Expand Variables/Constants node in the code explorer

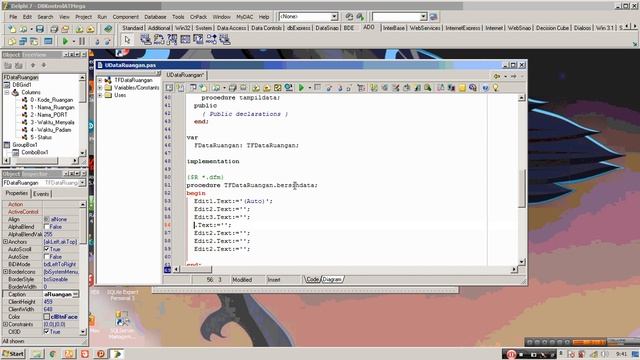point(100,87)
